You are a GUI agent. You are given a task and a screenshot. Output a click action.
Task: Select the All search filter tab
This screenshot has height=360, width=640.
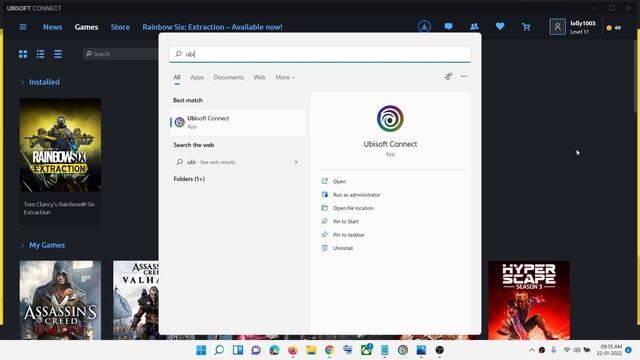pos(177,77)
